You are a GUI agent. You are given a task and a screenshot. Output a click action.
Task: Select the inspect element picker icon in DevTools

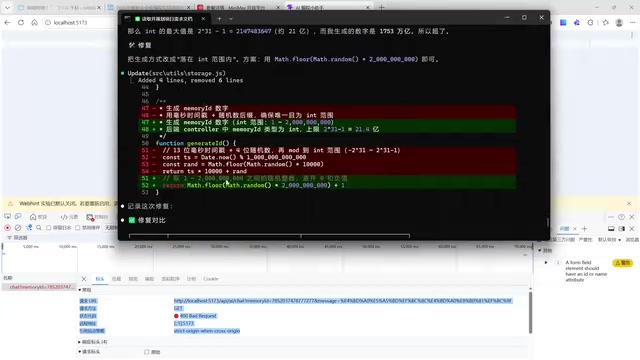[x=7, y=217]
